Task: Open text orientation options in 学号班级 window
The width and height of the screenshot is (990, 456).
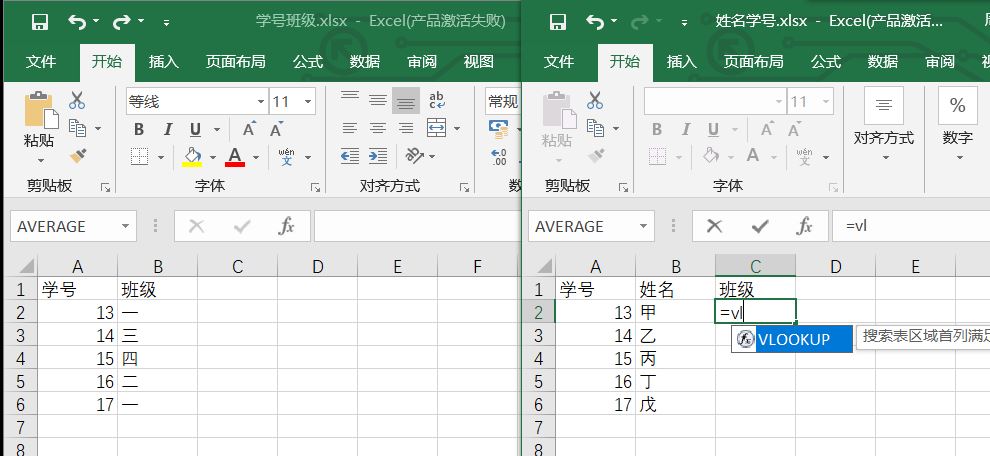Action: point(415,155)
